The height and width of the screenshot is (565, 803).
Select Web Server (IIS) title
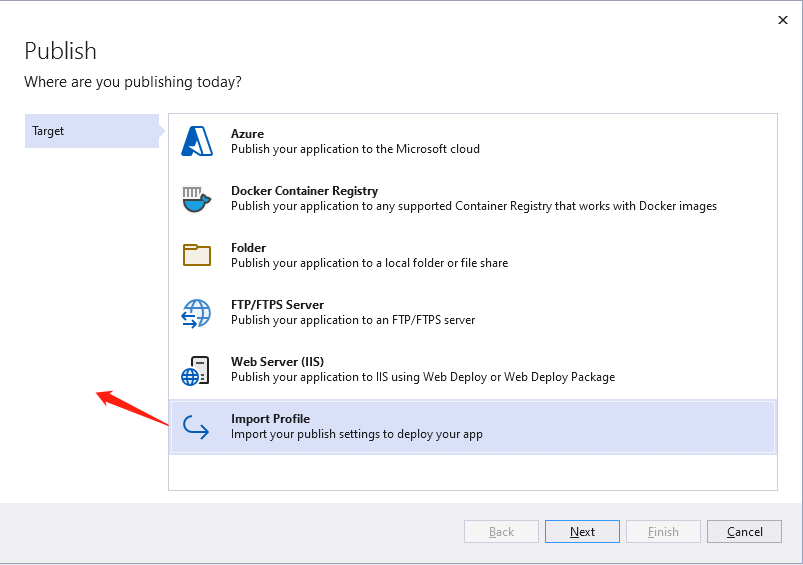277,362
